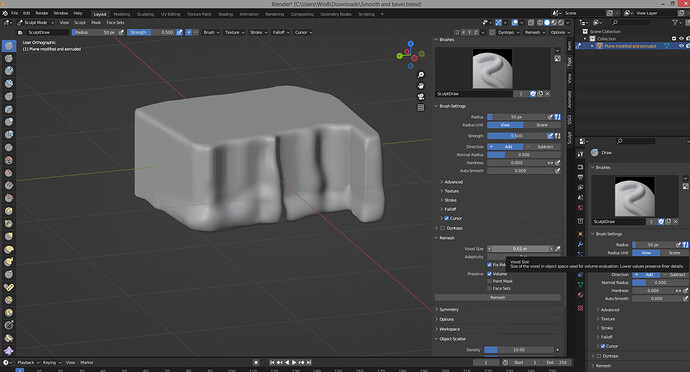
Task: Open the outliner filter funnel
Action: [675, 22]
